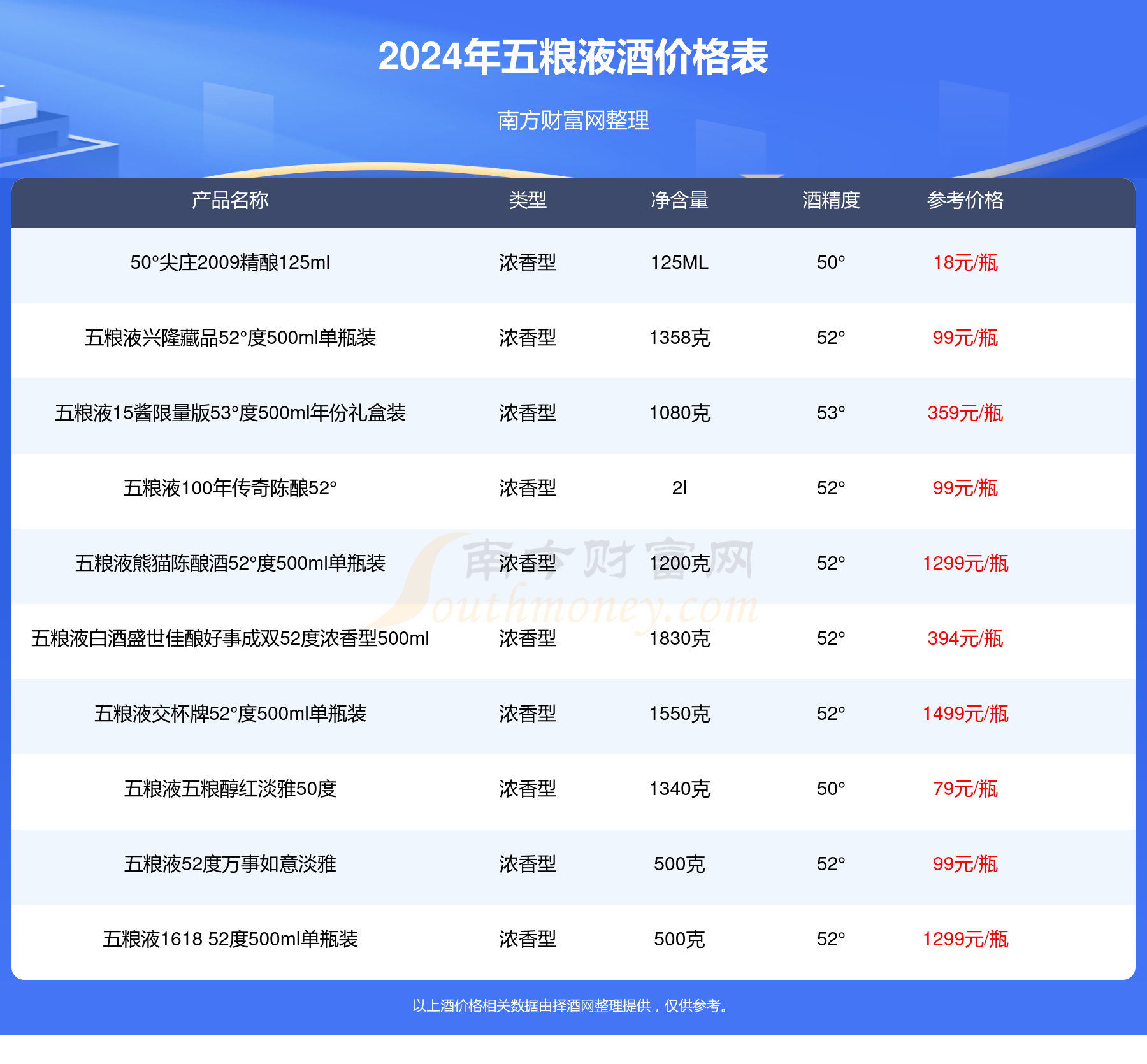Select "浓香型" in the 五粮液1618 row
Viewport: 1147px width, 1064px height.
coord(528,939)
